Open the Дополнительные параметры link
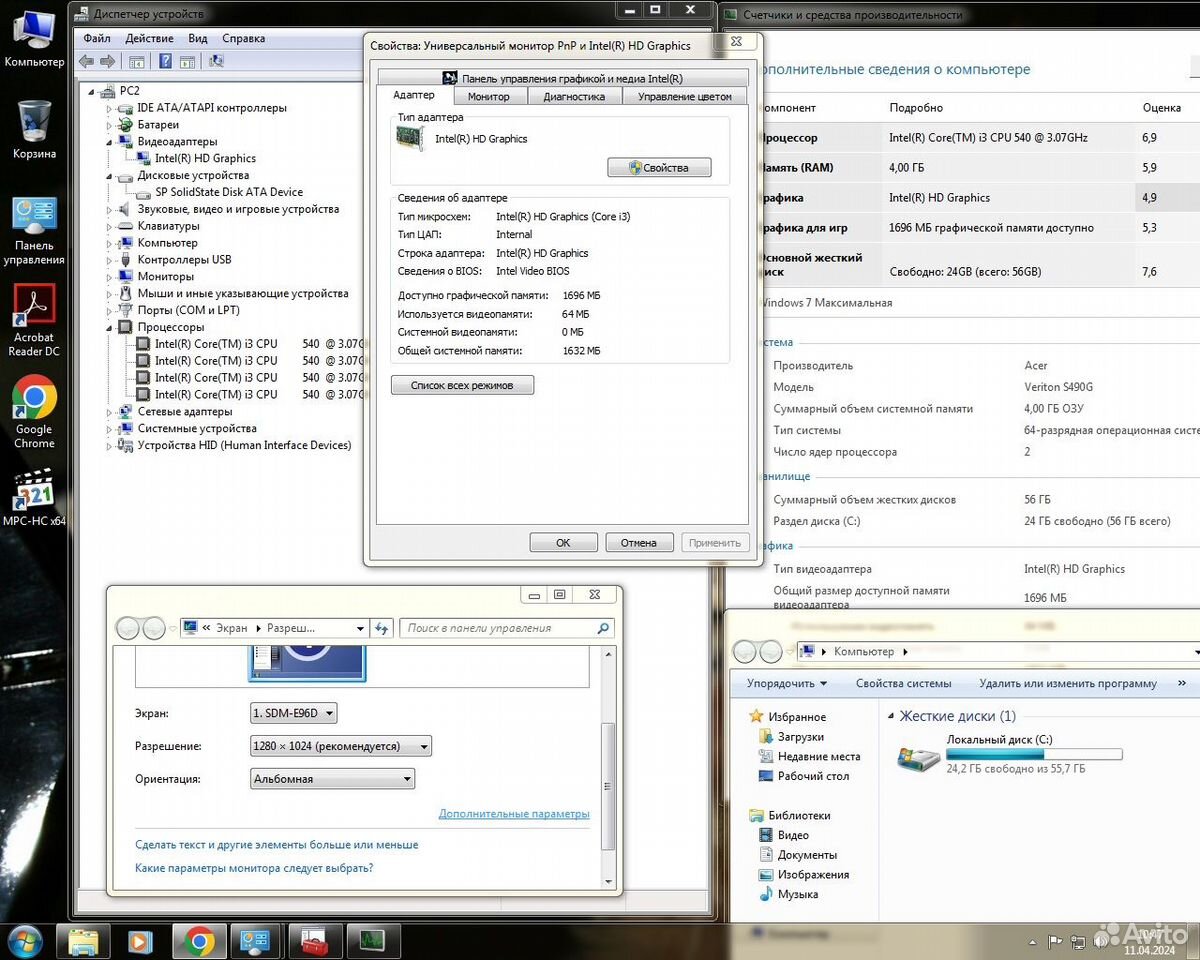This screenshot has width=1200, height=960. 514,814
